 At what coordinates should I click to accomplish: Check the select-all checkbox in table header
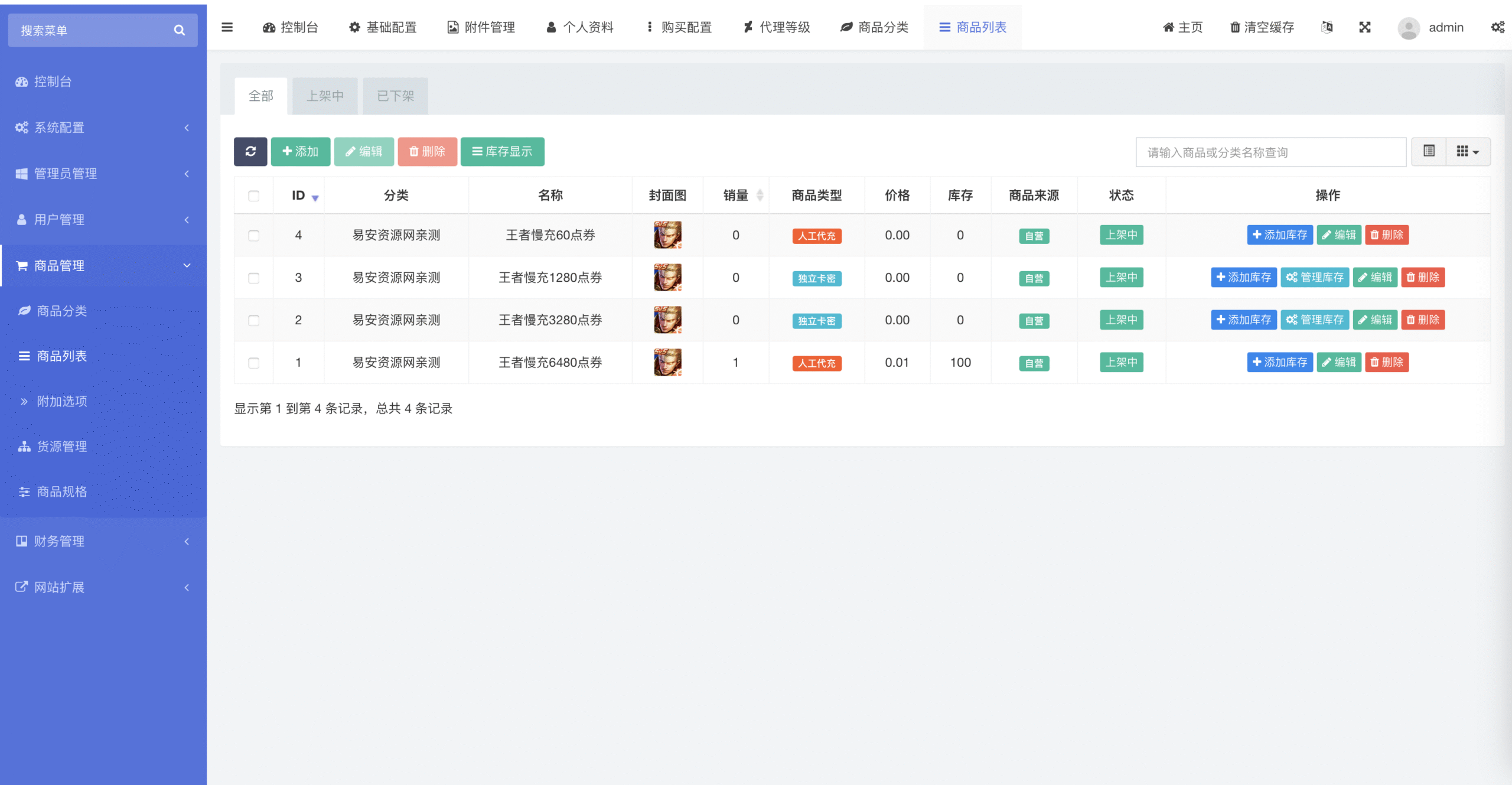pyautogui.click(x=254, y=196)
